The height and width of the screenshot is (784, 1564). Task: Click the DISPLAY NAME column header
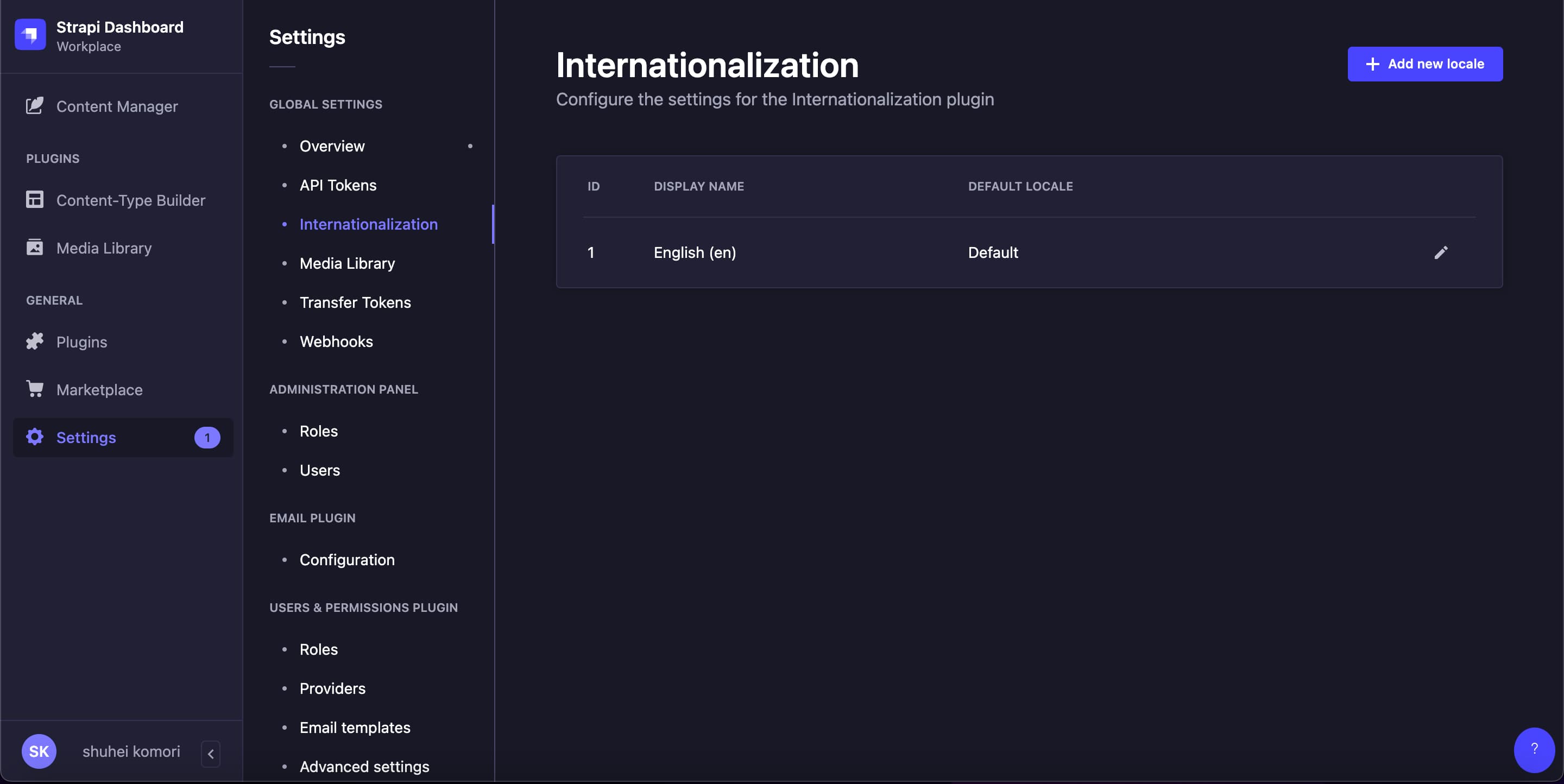click(x=699, y=186)
